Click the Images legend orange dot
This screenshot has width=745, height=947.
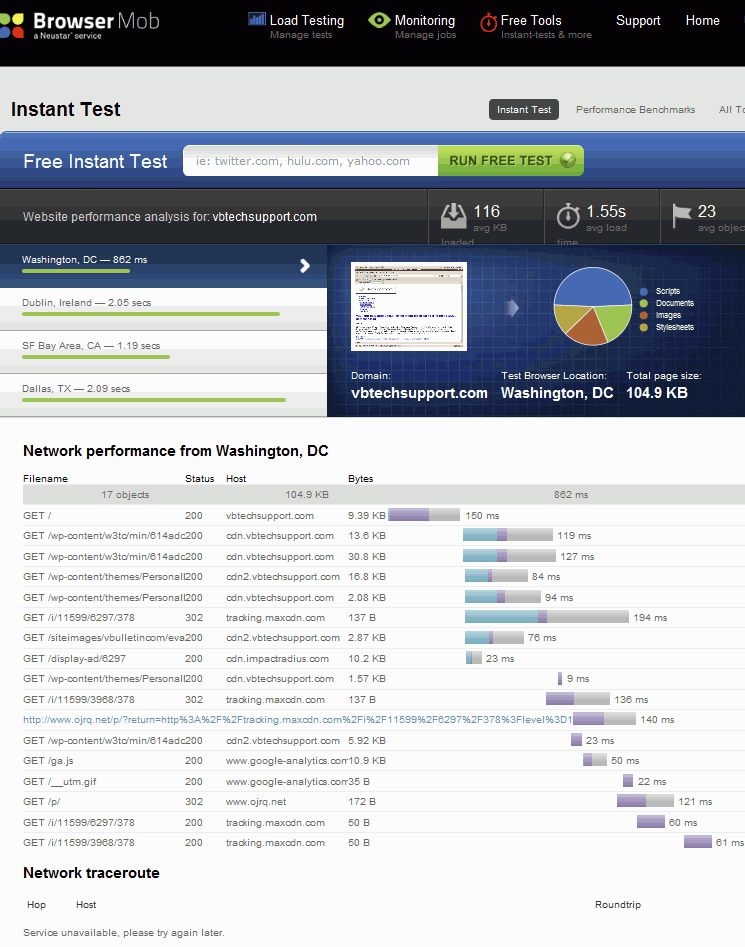pos(644,315)
